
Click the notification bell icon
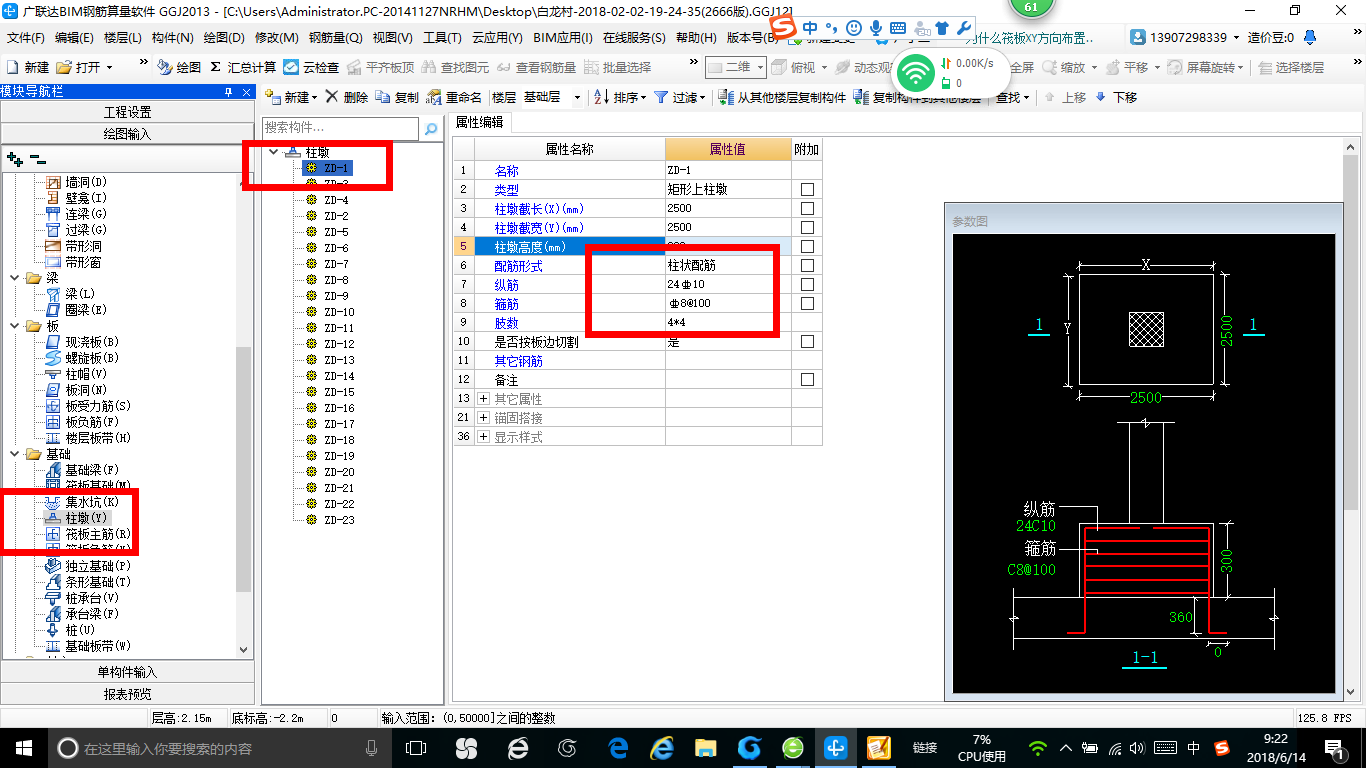click(1311, 38)
